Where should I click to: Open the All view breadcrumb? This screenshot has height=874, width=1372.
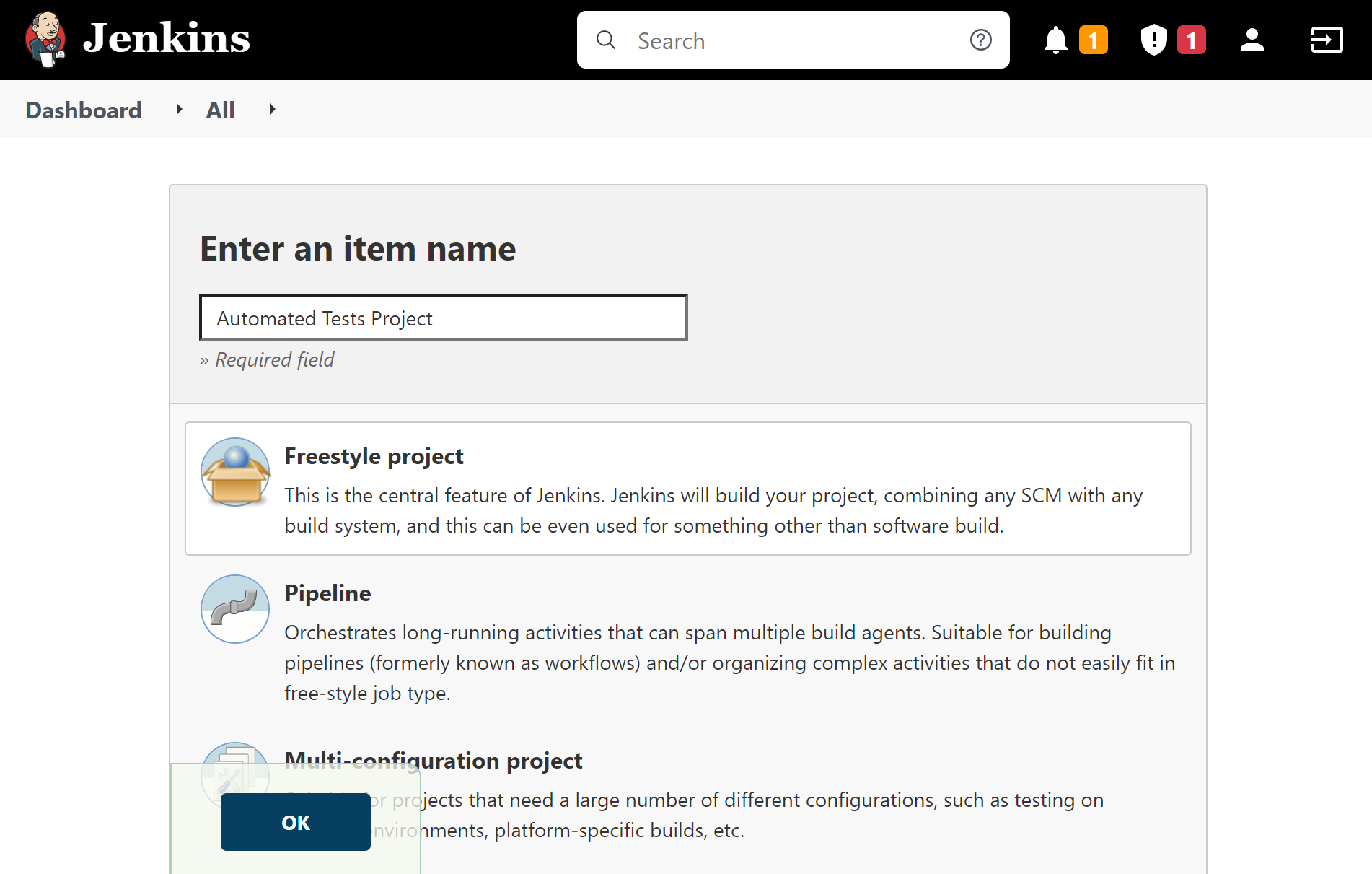click(220, 110)
